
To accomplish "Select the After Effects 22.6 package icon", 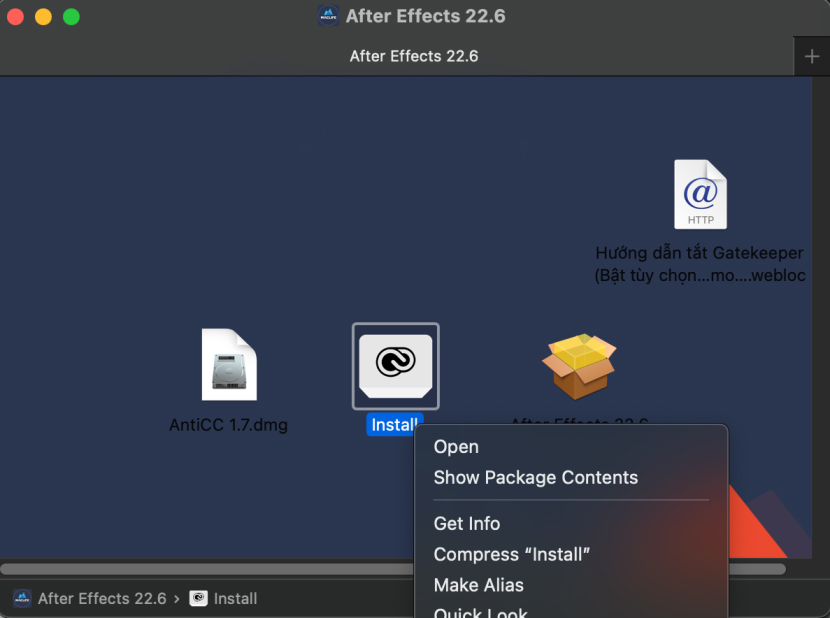I will click(x=580, y=365).
